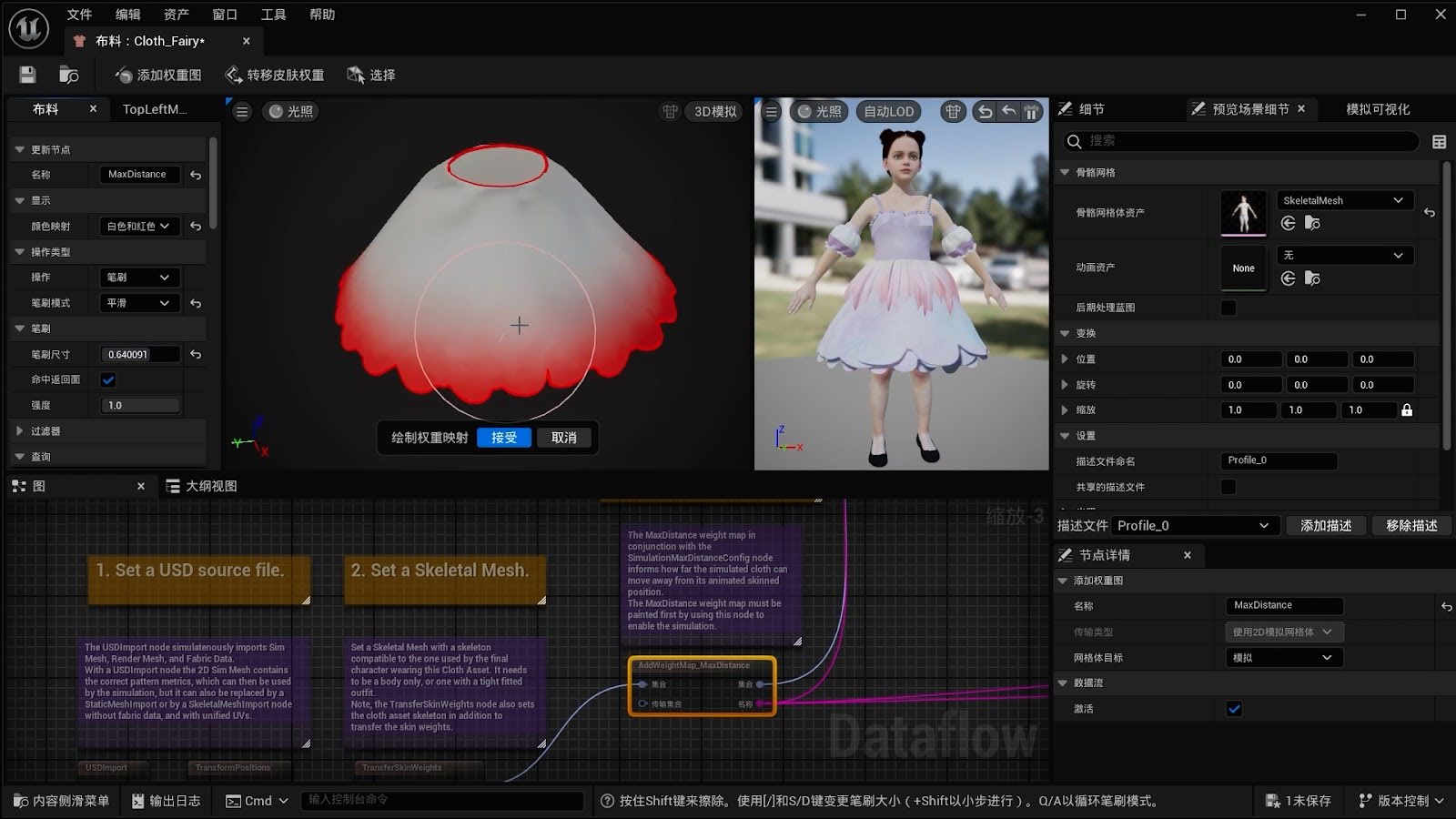Disable the 激活 checkbox under 数据流
This screenshot has width=1456, height=819.
[x=1234, y=708]
